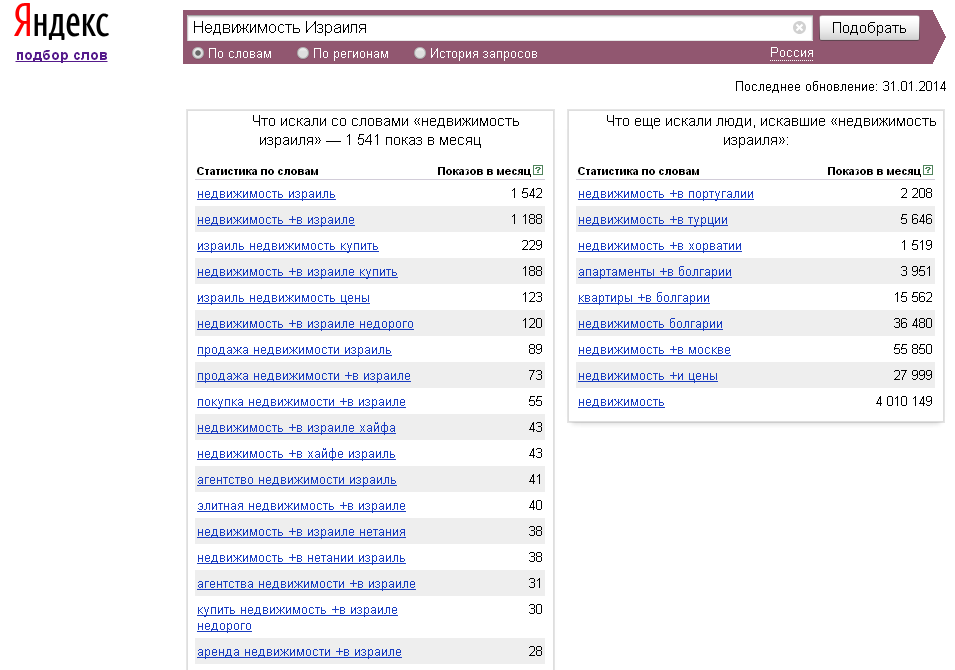Image resolution: width=955 pixels, height=670 pixels.
Task: Open недвижимость +в португалии link
Action: click(x=666, y=194)
